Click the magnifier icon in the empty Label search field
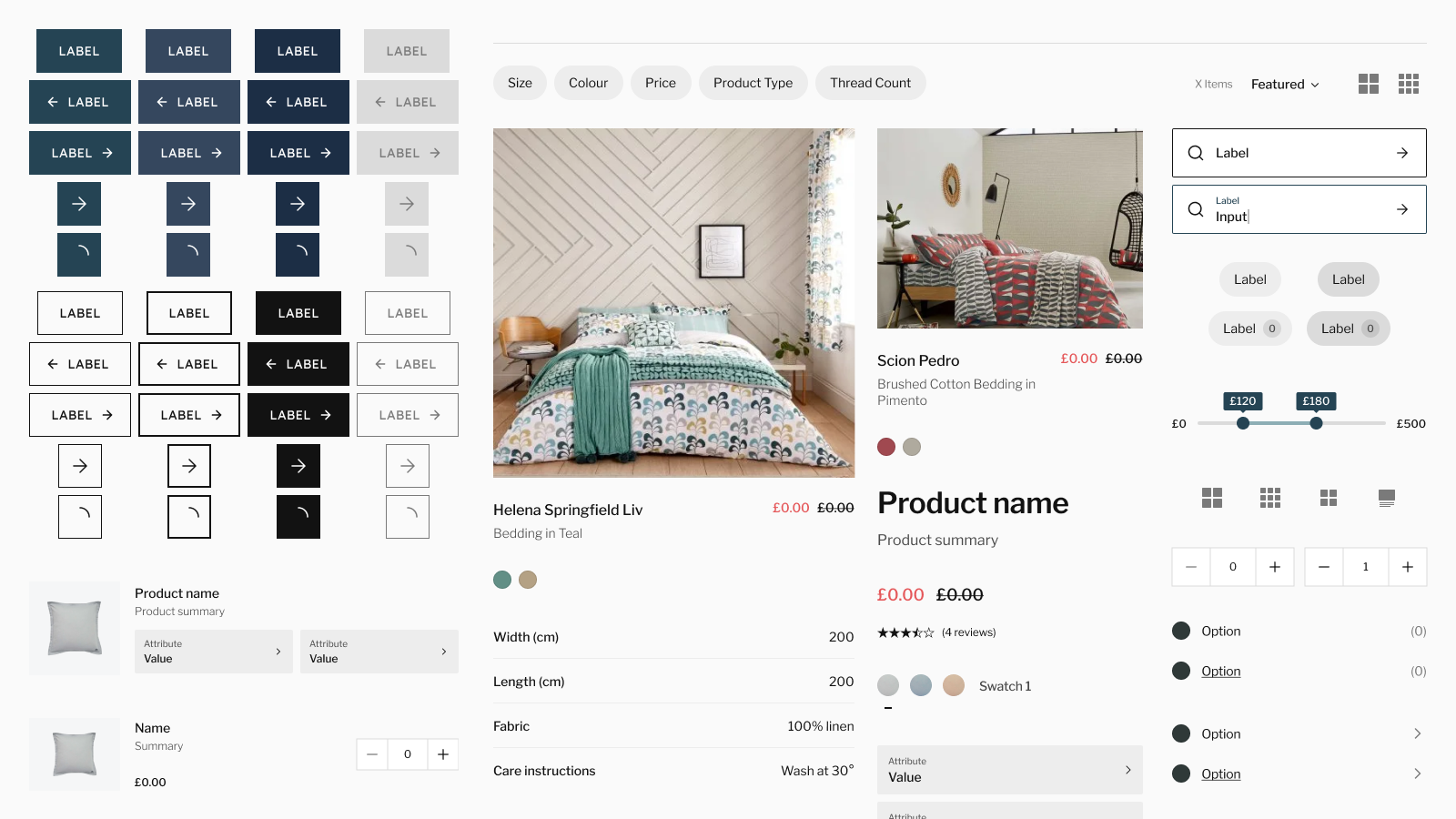This screenshot has width=1456, height=819. pyautogui.click(x=1196, y=153)
